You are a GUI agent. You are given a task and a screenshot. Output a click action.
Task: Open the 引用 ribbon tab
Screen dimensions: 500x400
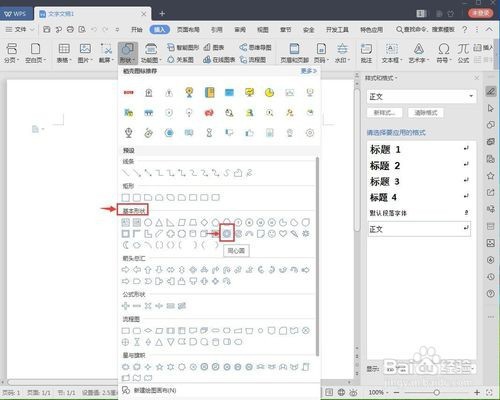point(217,30)
